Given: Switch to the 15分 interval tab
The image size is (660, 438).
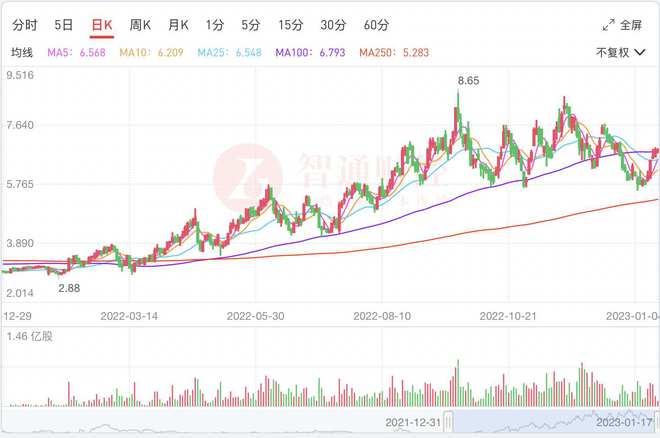Looking at the screenshot, I should pos(290,25).
